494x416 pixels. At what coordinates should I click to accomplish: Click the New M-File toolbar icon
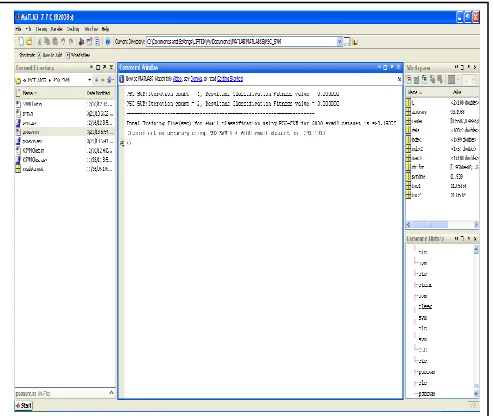(x=21, y=42)
